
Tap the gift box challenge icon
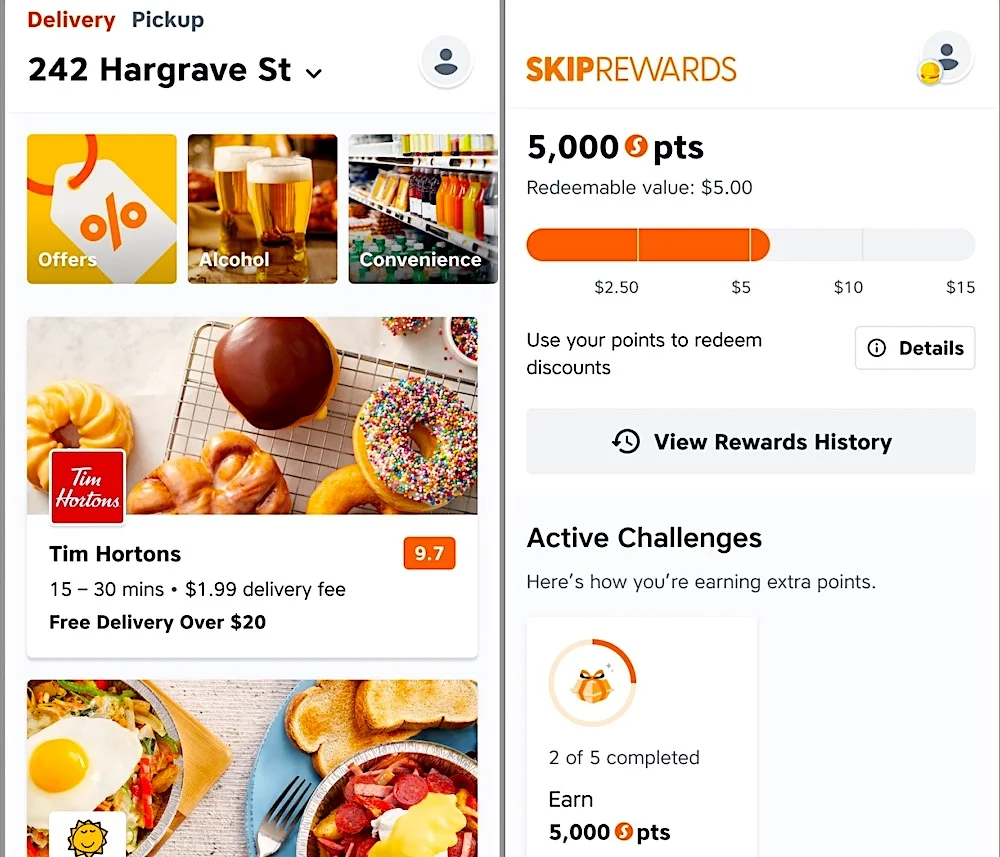[592, 682]
